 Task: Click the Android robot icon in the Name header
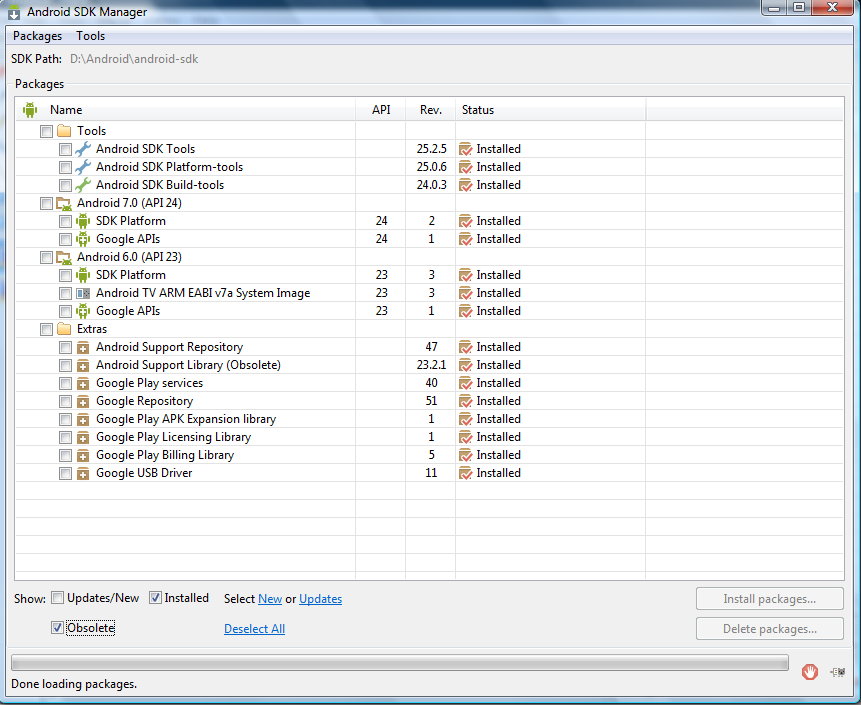coord(29,109)
